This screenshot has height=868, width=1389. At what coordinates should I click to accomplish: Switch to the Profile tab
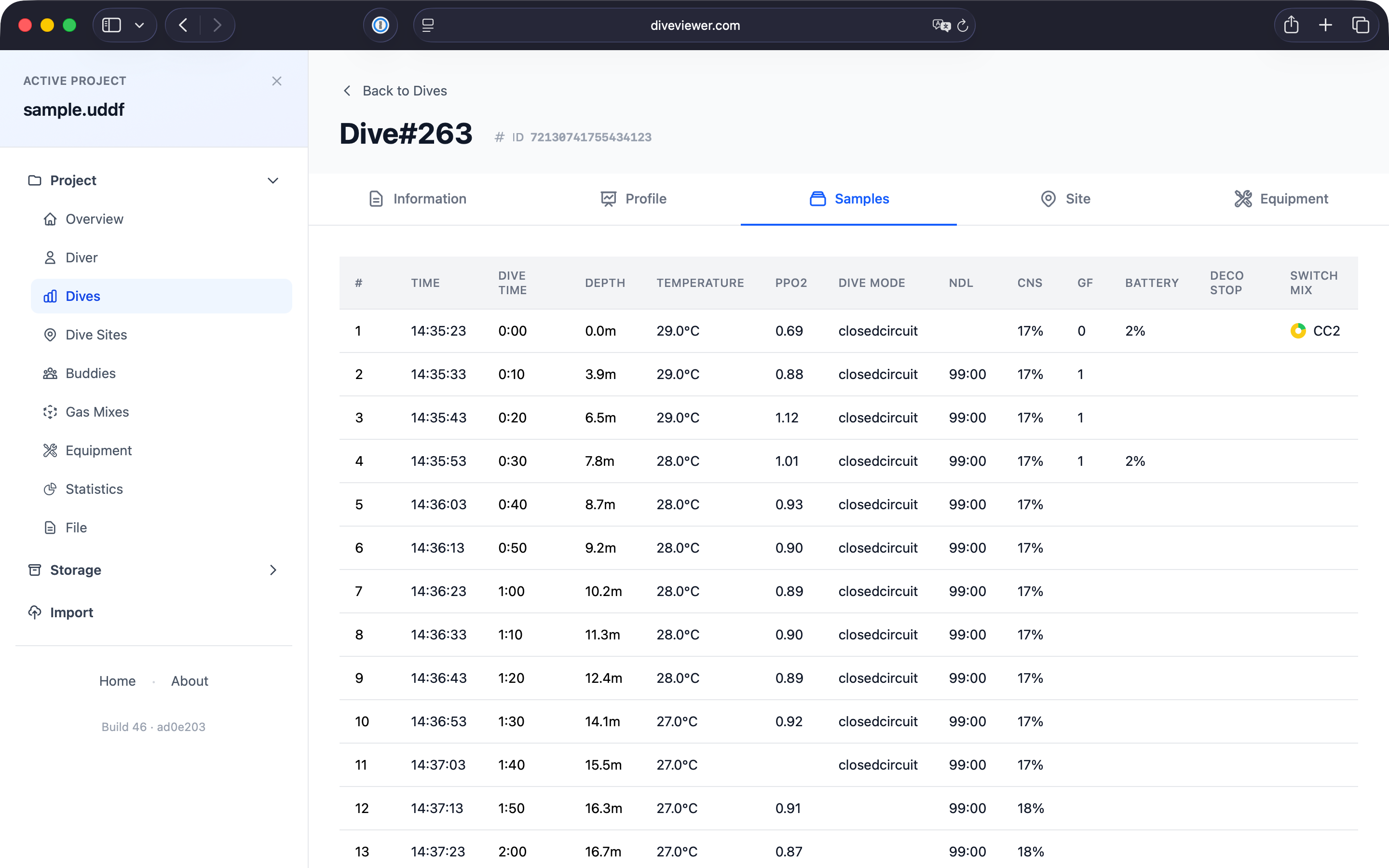click(x=633, y=199)
